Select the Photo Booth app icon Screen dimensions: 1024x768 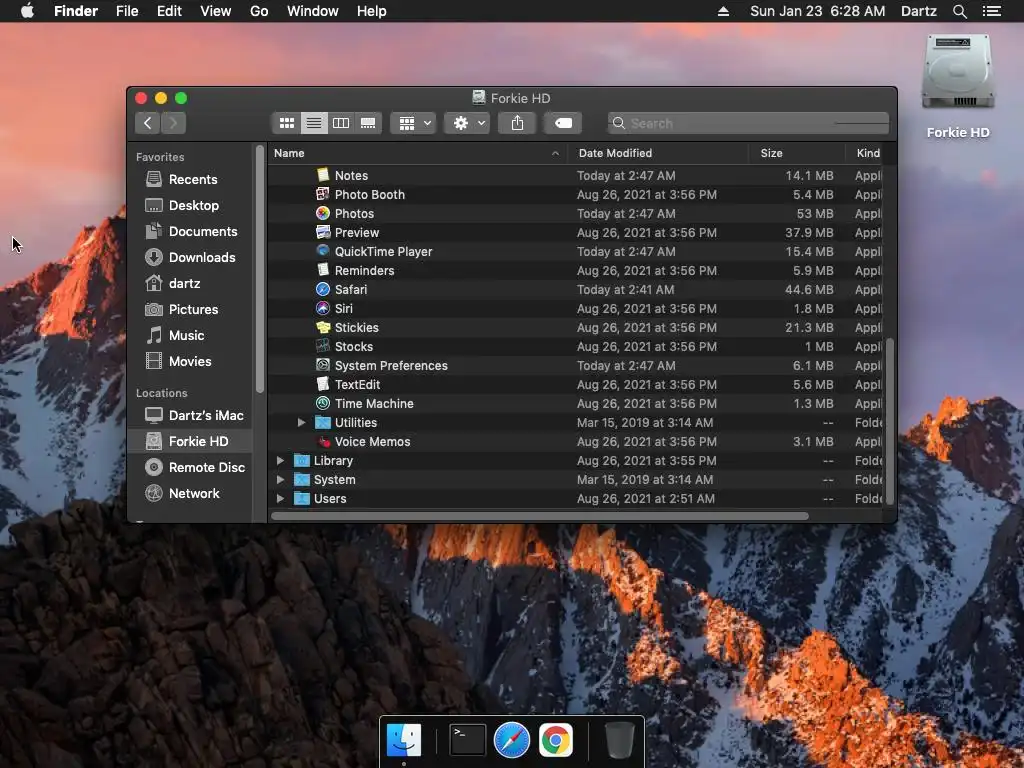point(323,194)
